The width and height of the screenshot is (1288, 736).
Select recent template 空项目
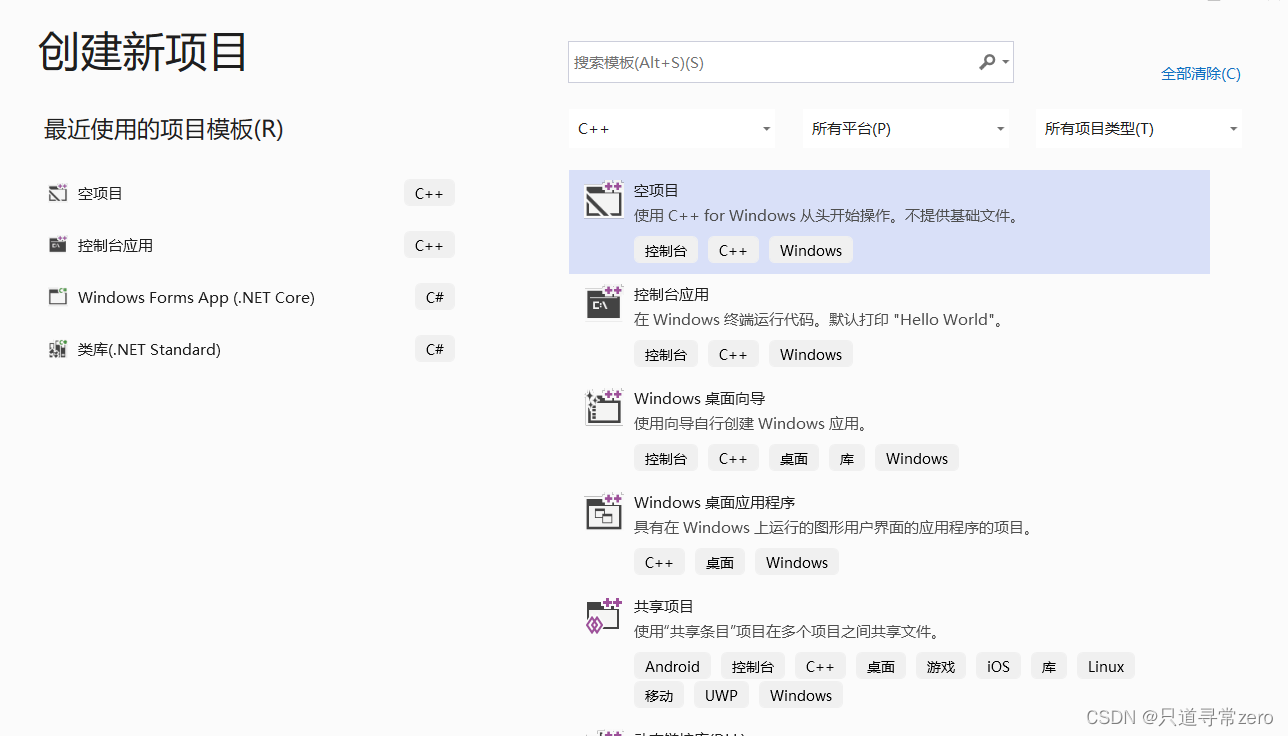tap(100, 193)
